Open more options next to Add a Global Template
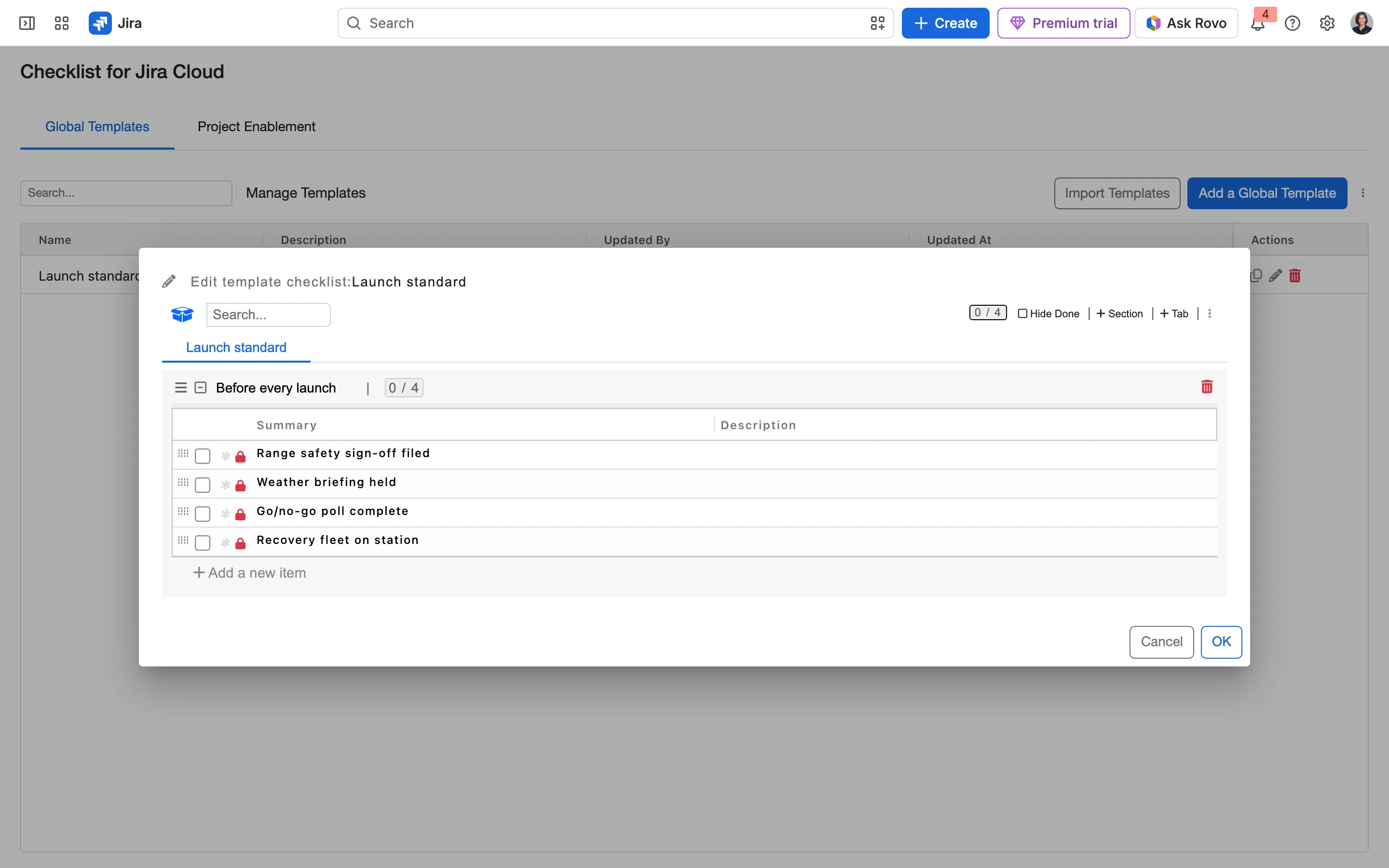 [x=1362, y=193]
